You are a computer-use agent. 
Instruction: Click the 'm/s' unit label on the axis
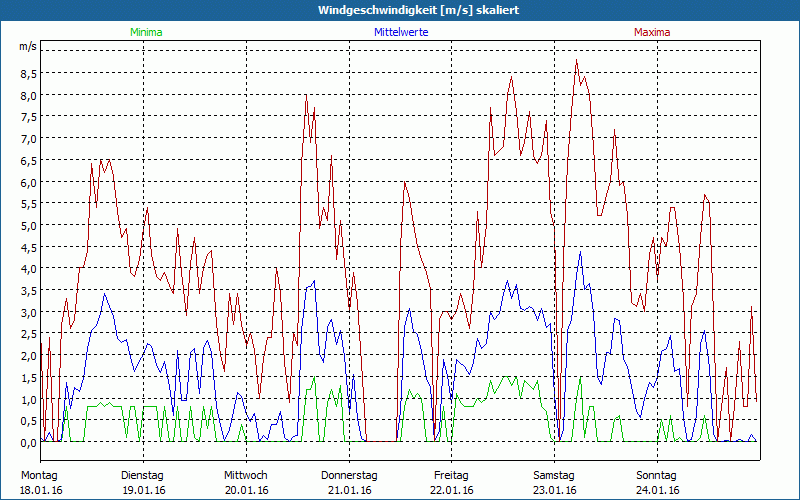click(28, 46)
